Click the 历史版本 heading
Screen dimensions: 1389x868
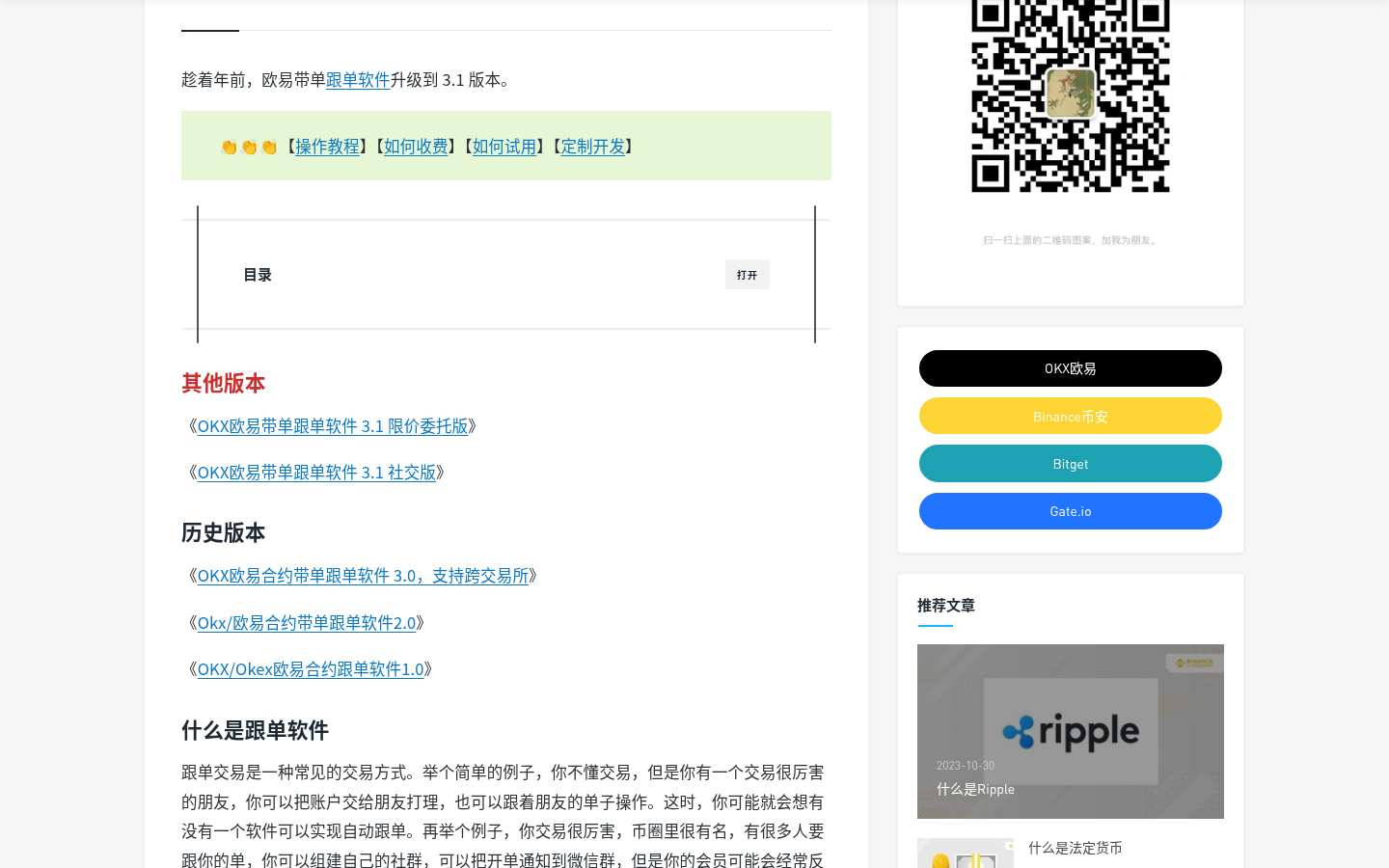tap(223, 533)
